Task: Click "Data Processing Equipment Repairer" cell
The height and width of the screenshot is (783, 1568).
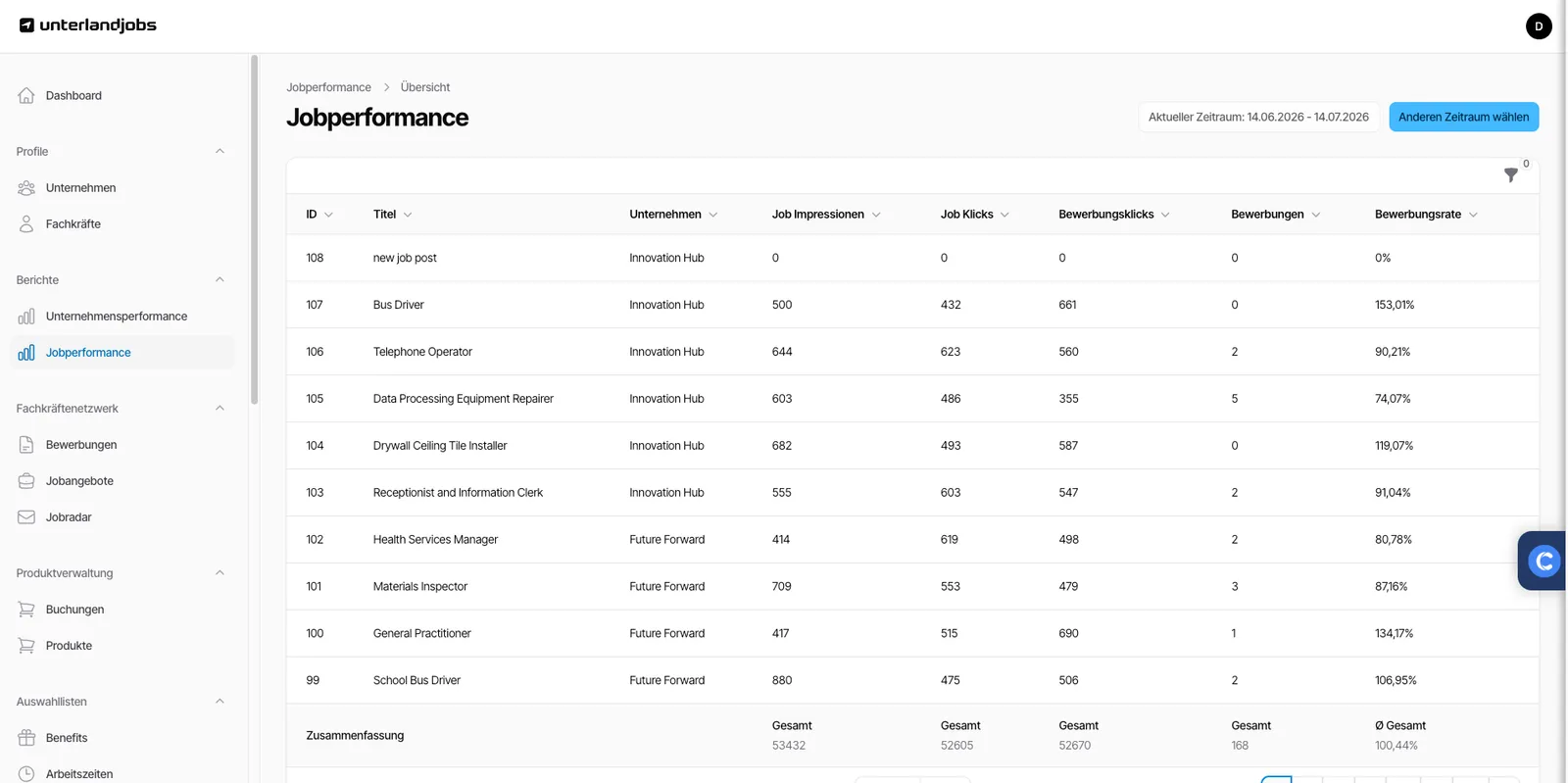Action: [464, 399]
